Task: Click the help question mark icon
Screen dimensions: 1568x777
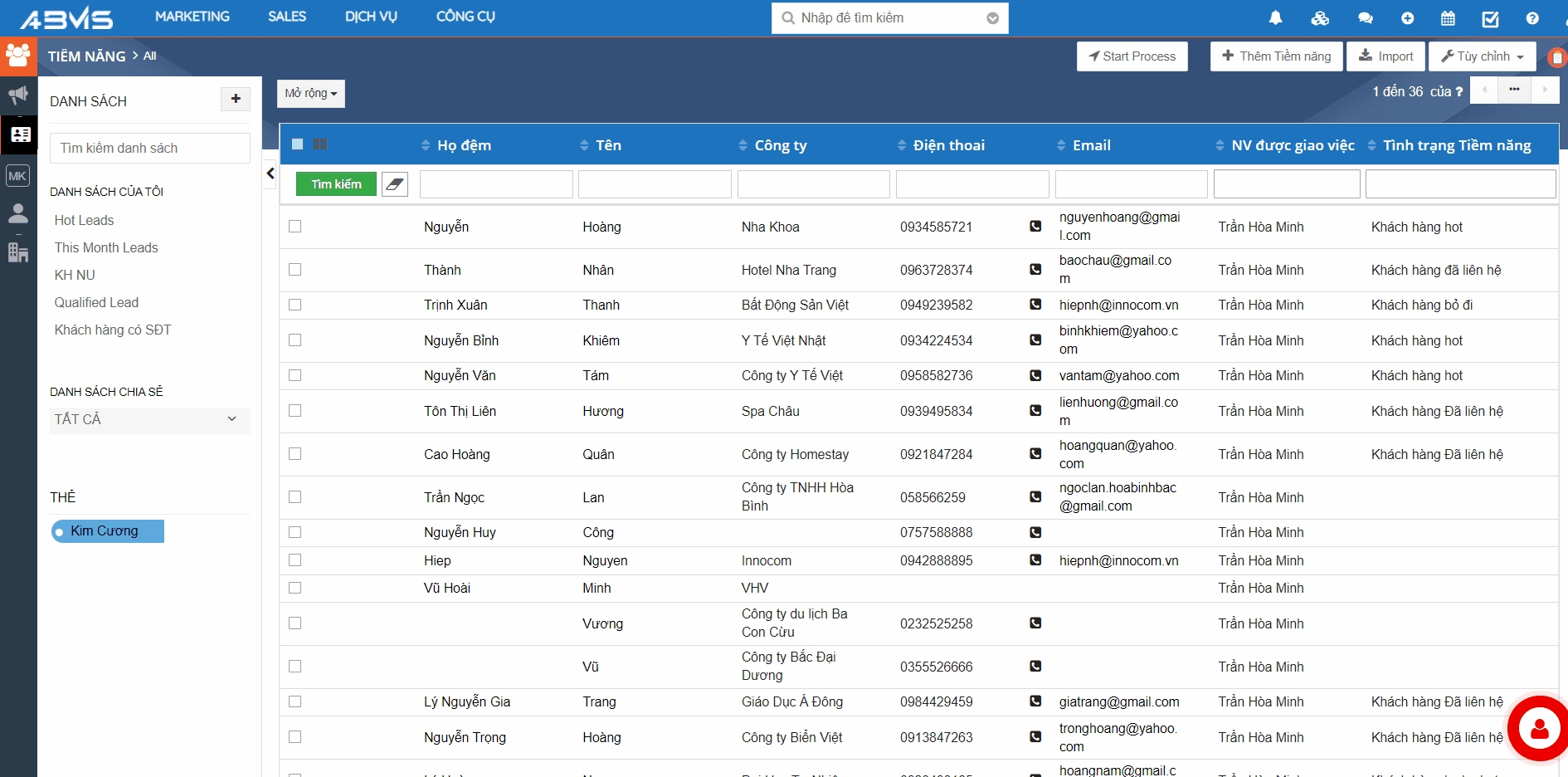Action: pos(1531,18)
